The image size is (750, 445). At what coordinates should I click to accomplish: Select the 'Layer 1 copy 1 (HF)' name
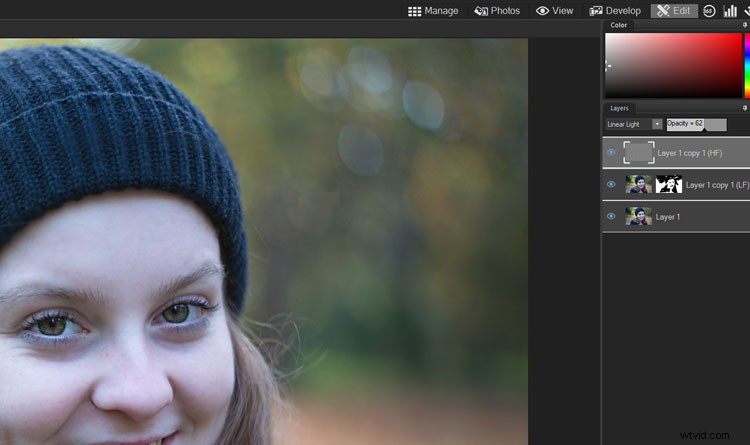pyautogui.click(x=689, y=153)
